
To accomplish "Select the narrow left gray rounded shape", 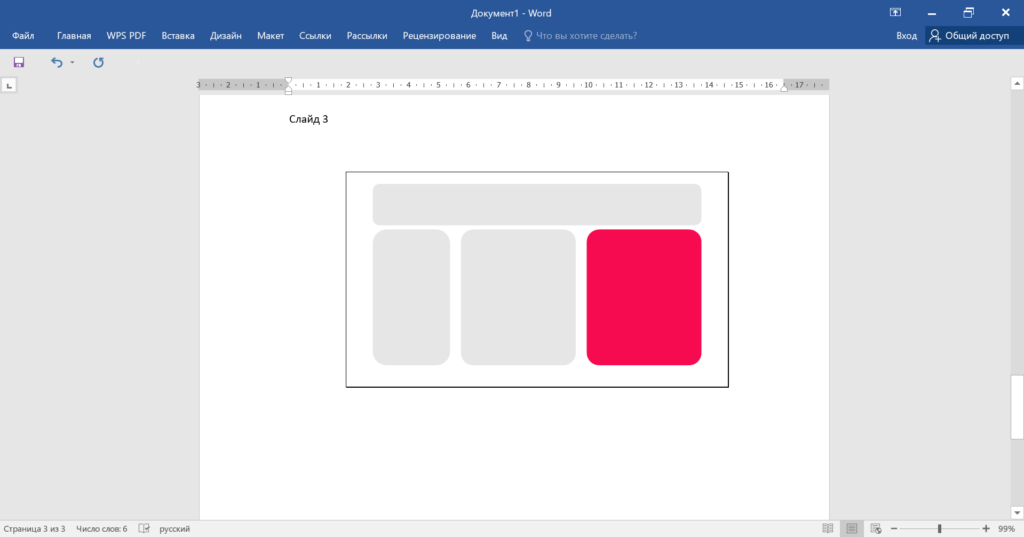I will [411, 297].
